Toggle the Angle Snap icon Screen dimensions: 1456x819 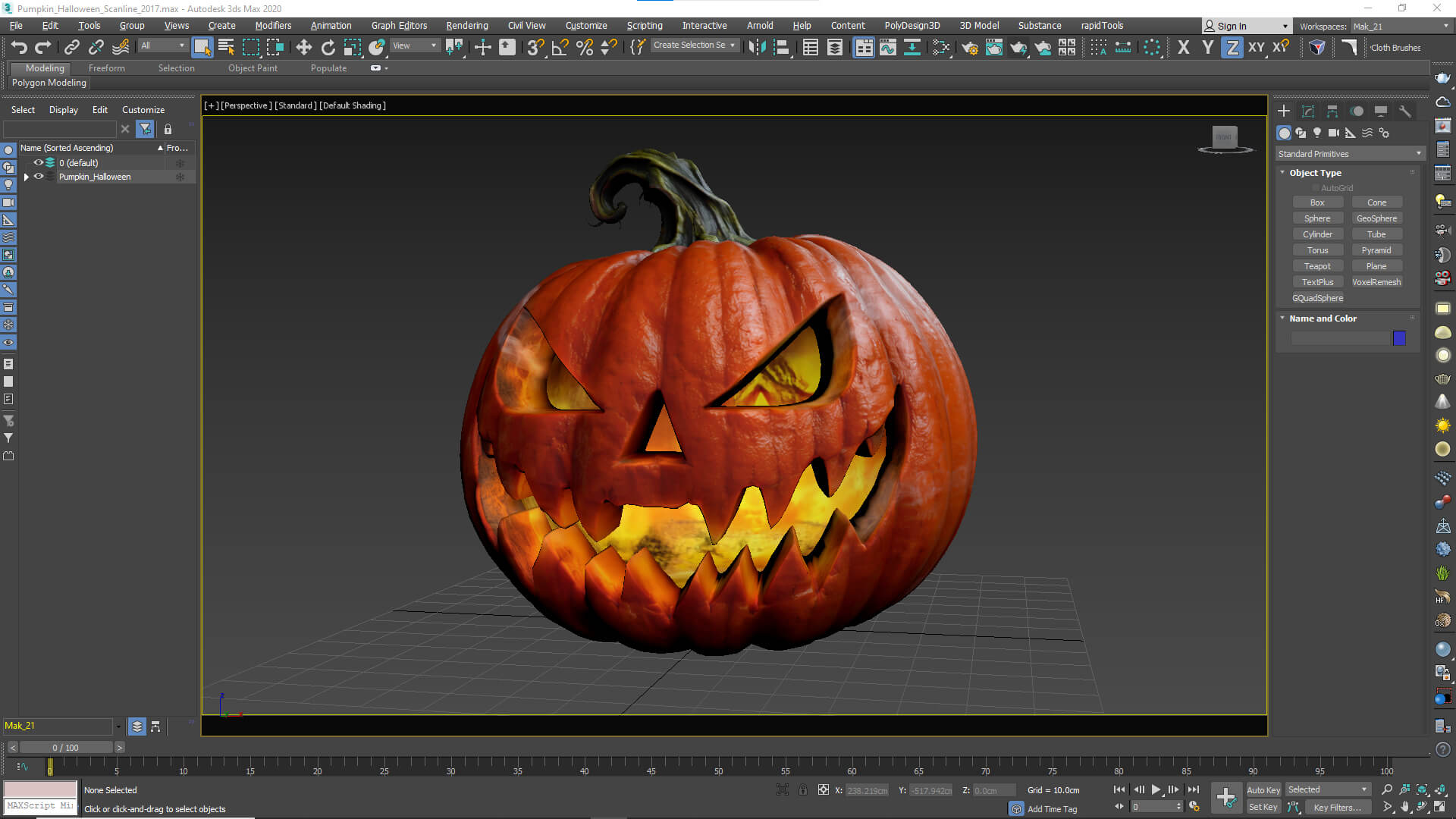[560, 47]
